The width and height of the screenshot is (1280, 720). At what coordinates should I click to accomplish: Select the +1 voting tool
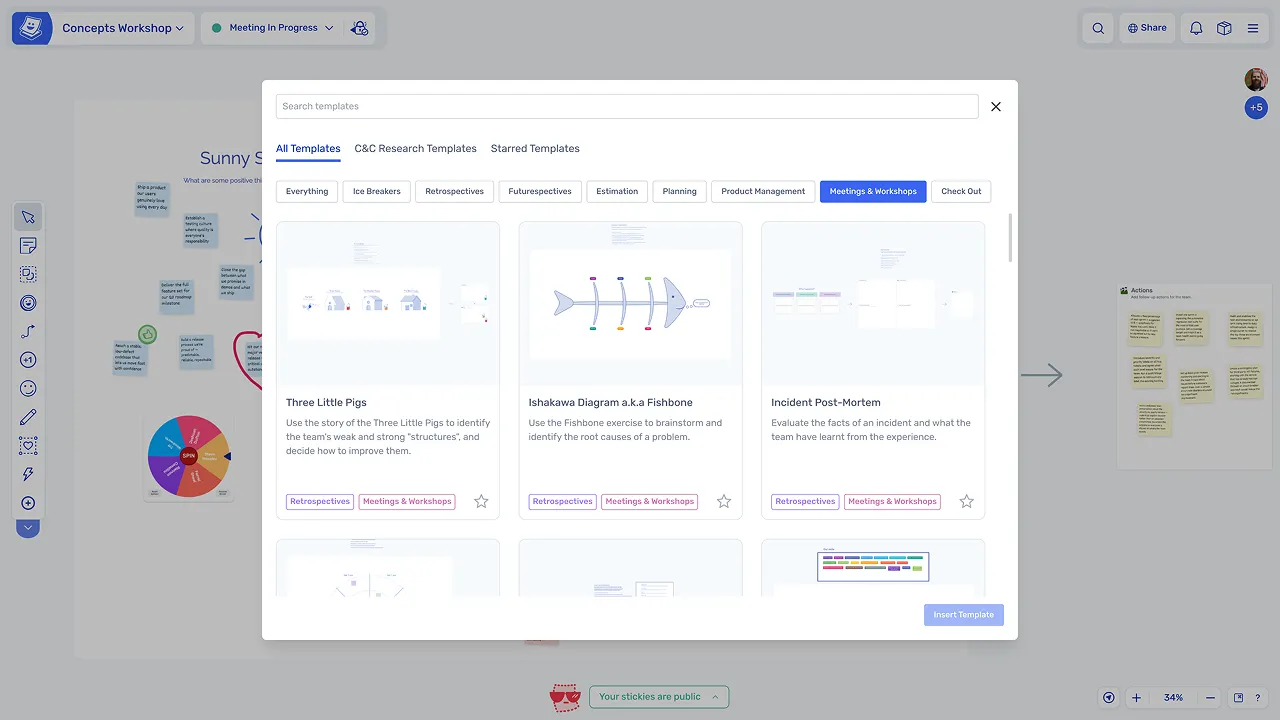[x=28, y=360]
